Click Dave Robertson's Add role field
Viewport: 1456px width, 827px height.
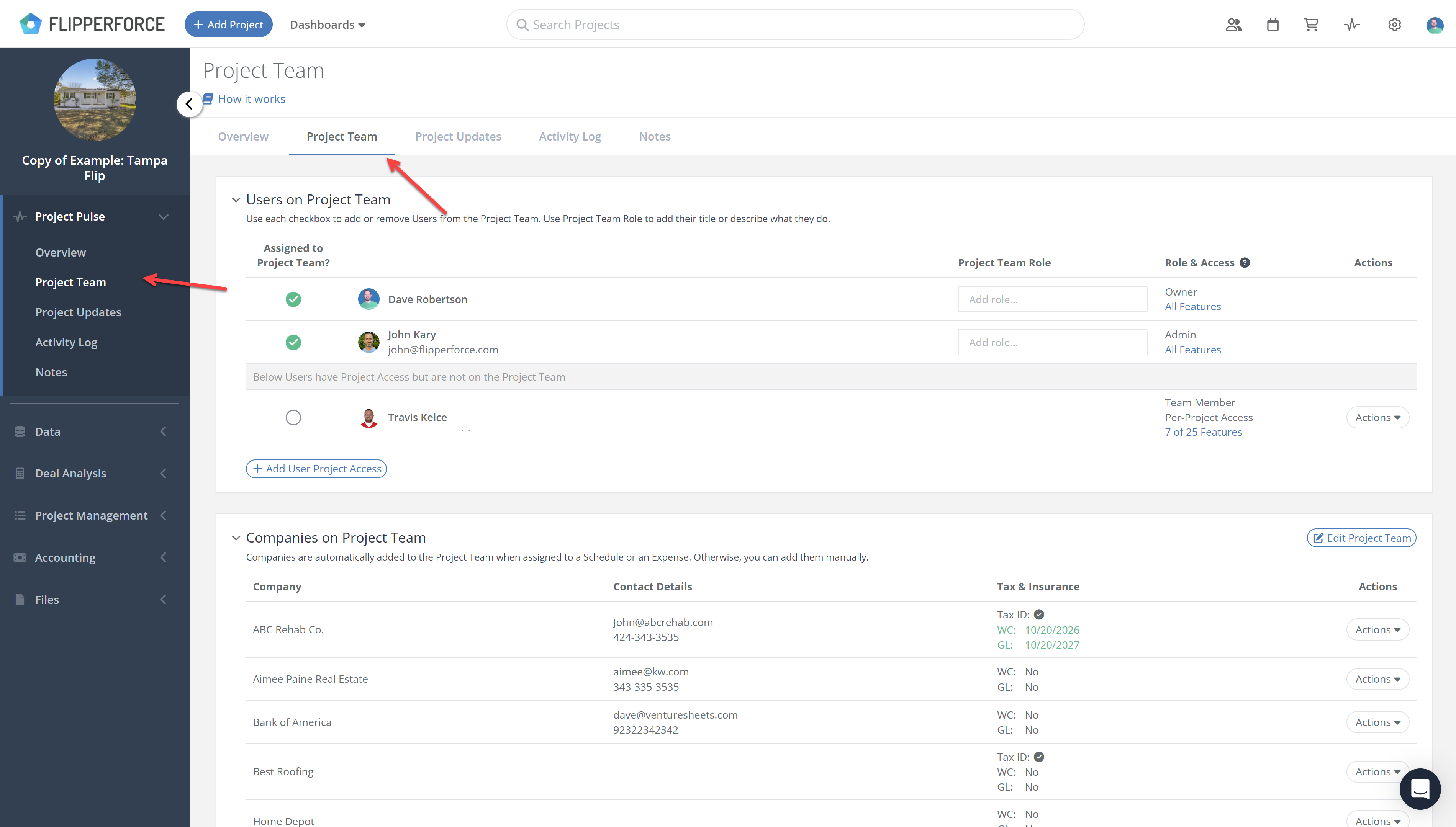(x=1052, y=299)
